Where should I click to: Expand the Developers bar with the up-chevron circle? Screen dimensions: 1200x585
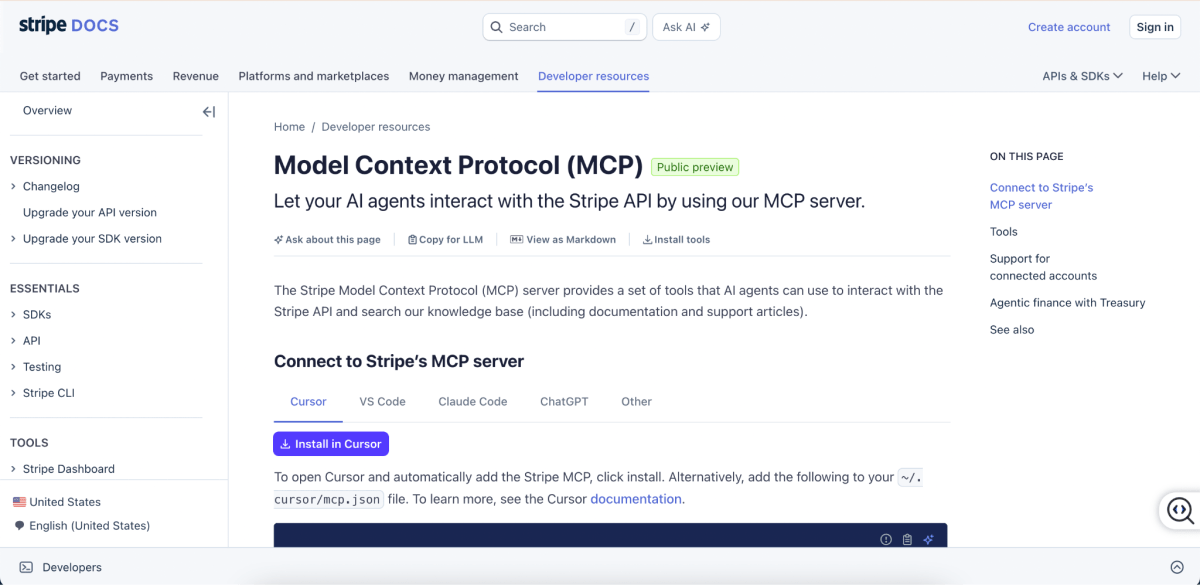[x=1177, y=567]
